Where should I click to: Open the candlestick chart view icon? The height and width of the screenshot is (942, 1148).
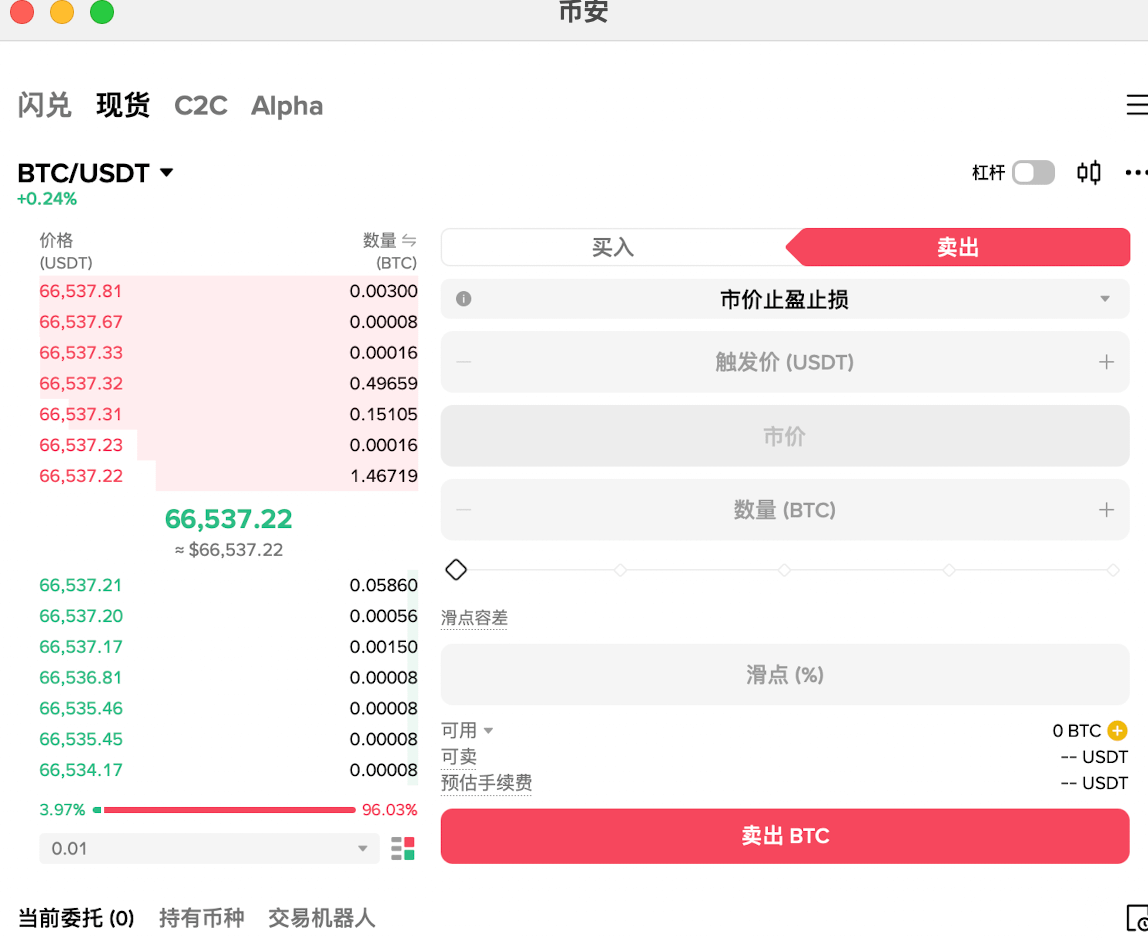[x=1089, y=172]
